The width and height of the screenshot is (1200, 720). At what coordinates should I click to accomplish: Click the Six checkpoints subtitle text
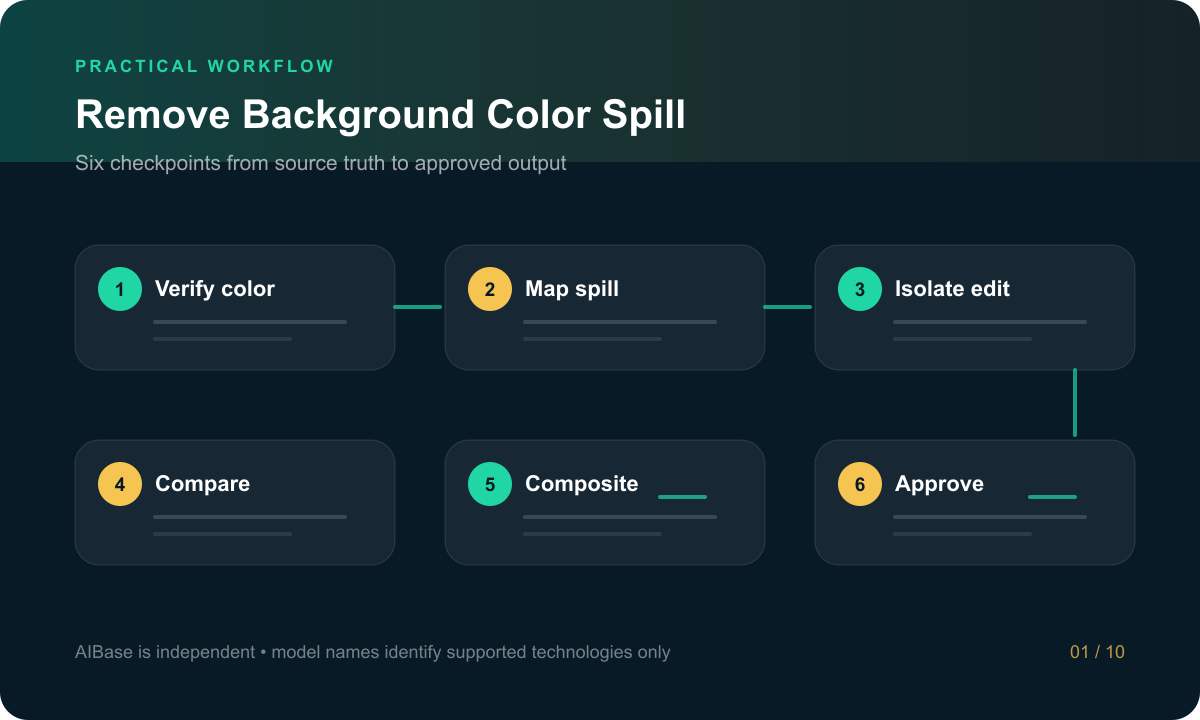(x=321, y=163)
